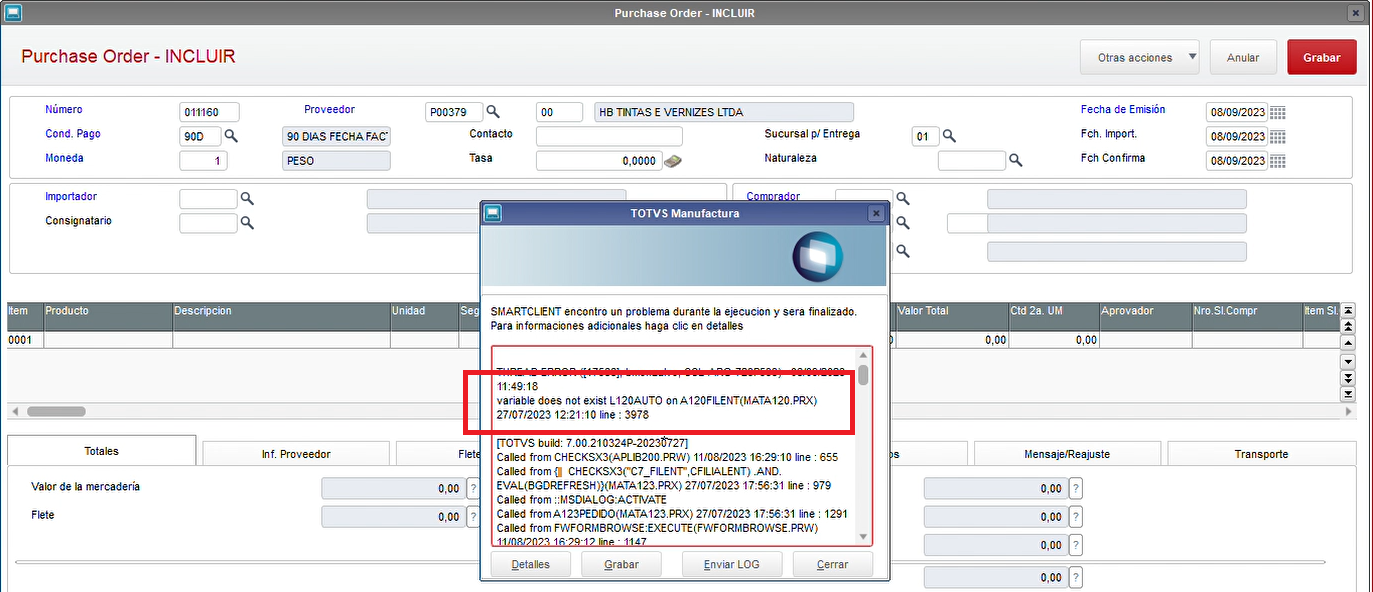Click the Fecha de Emisión date field
Viewport: 1373px width, 592px height.
(x=1236, y=112)
